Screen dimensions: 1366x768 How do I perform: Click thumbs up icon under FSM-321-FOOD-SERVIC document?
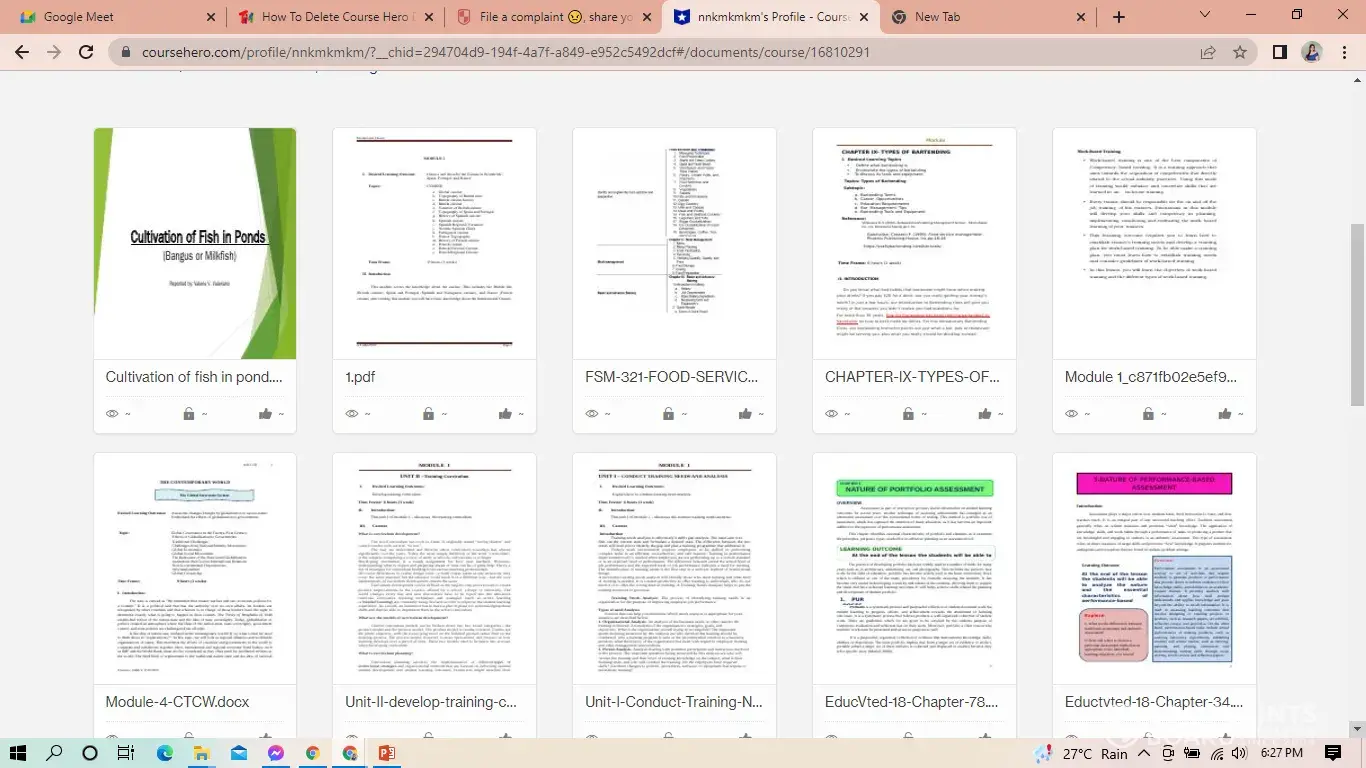(x=745, y=414)
